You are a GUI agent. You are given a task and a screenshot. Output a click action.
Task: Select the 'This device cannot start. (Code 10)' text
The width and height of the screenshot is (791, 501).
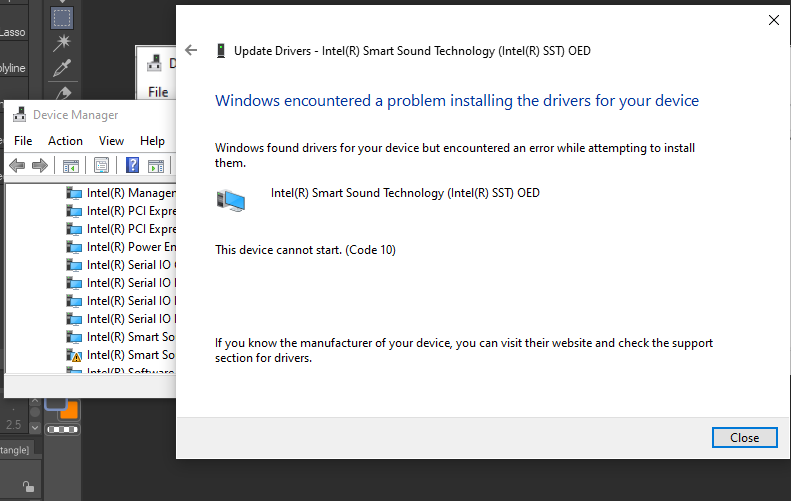[x=305, y=250]
